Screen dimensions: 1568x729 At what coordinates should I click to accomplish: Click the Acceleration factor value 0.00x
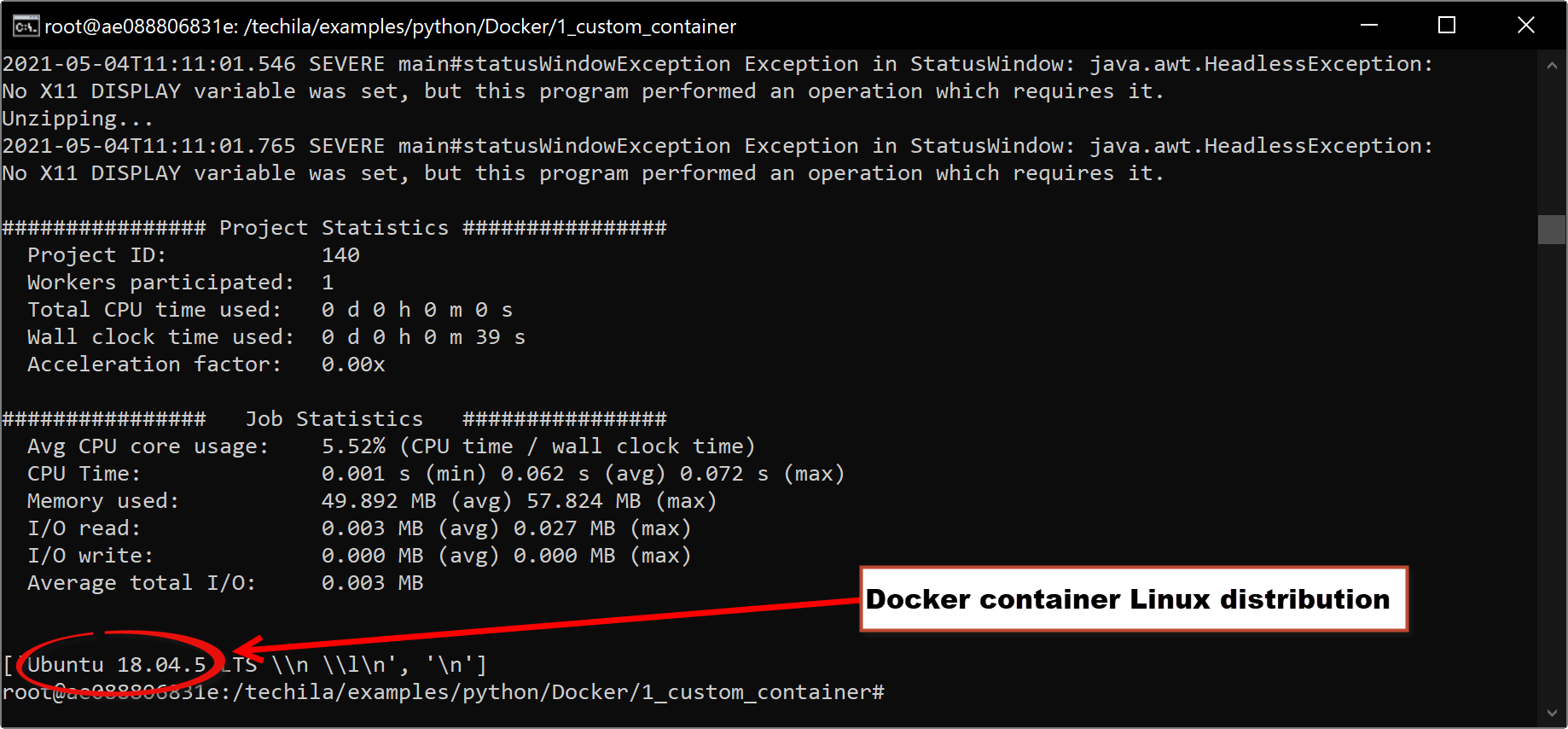353,364
